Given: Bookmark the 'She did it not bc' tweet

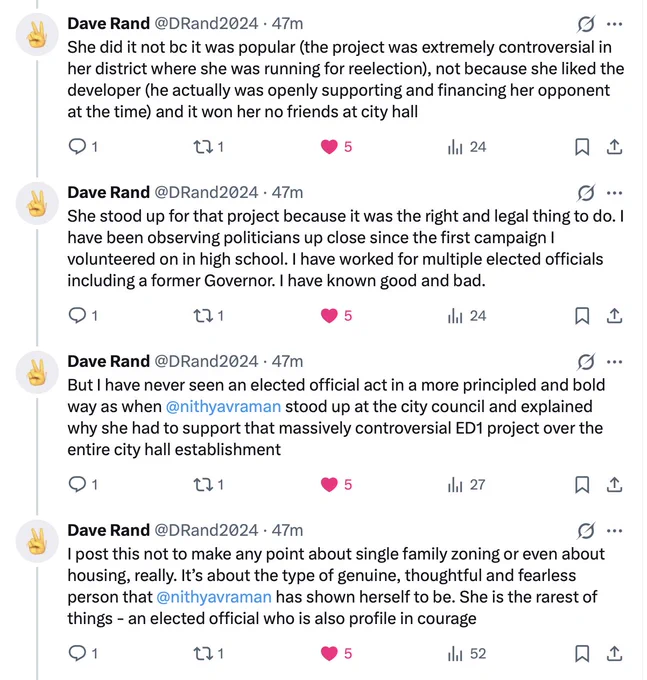Looking at the screenshot, I should point(582,147).
